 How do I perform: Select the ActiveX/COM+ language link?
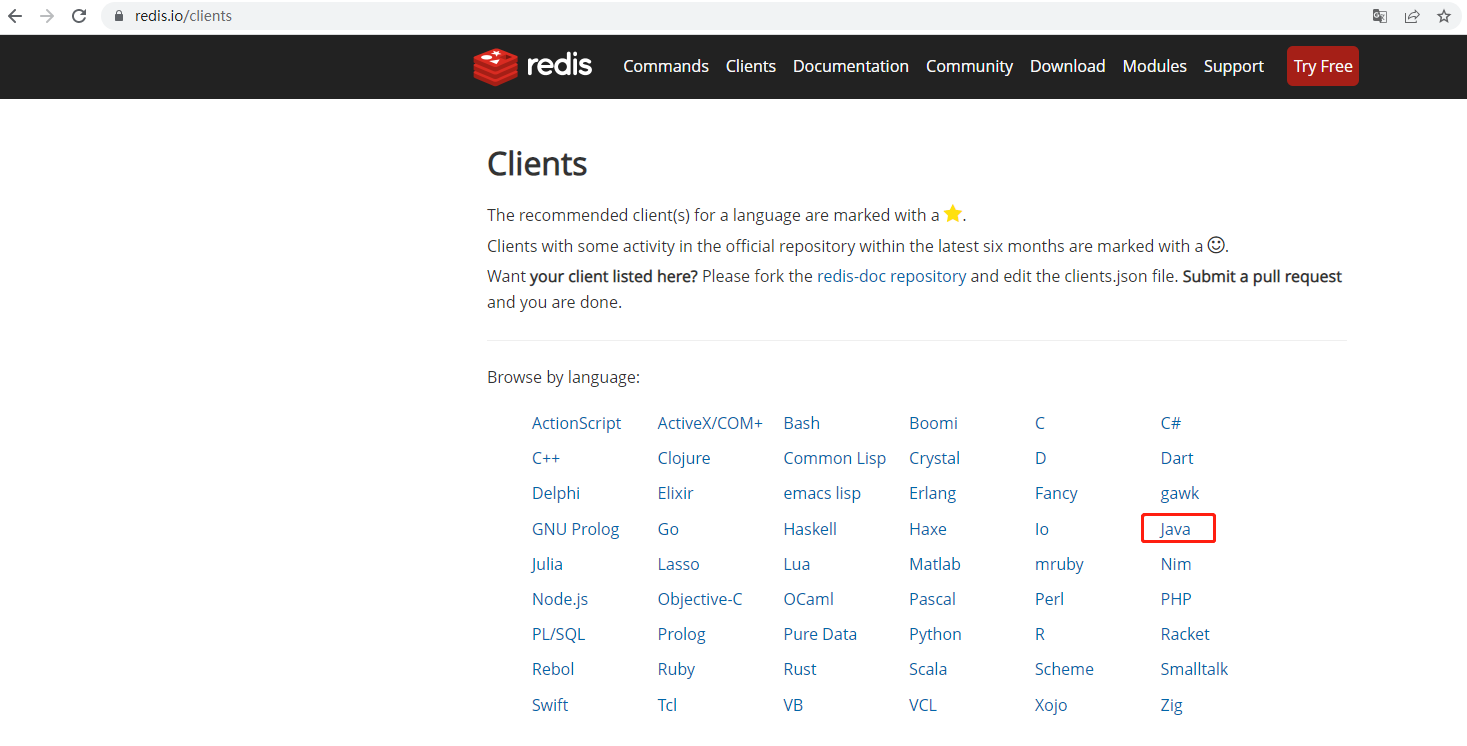tap(710, 423)
